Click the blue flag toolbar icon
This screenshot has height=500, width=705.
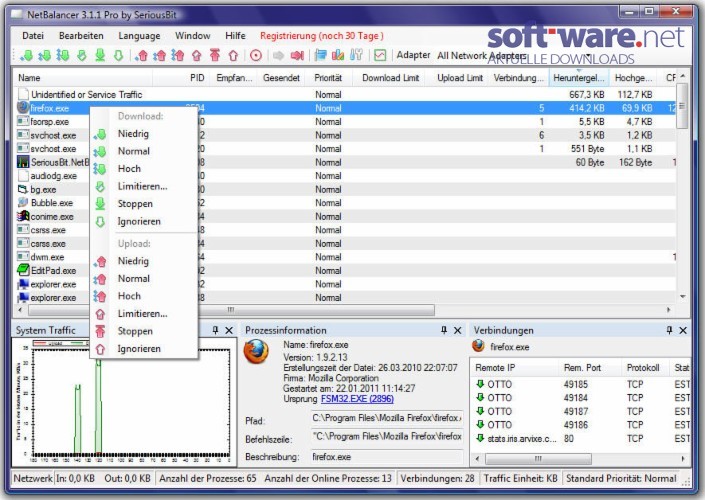point(320,55)
